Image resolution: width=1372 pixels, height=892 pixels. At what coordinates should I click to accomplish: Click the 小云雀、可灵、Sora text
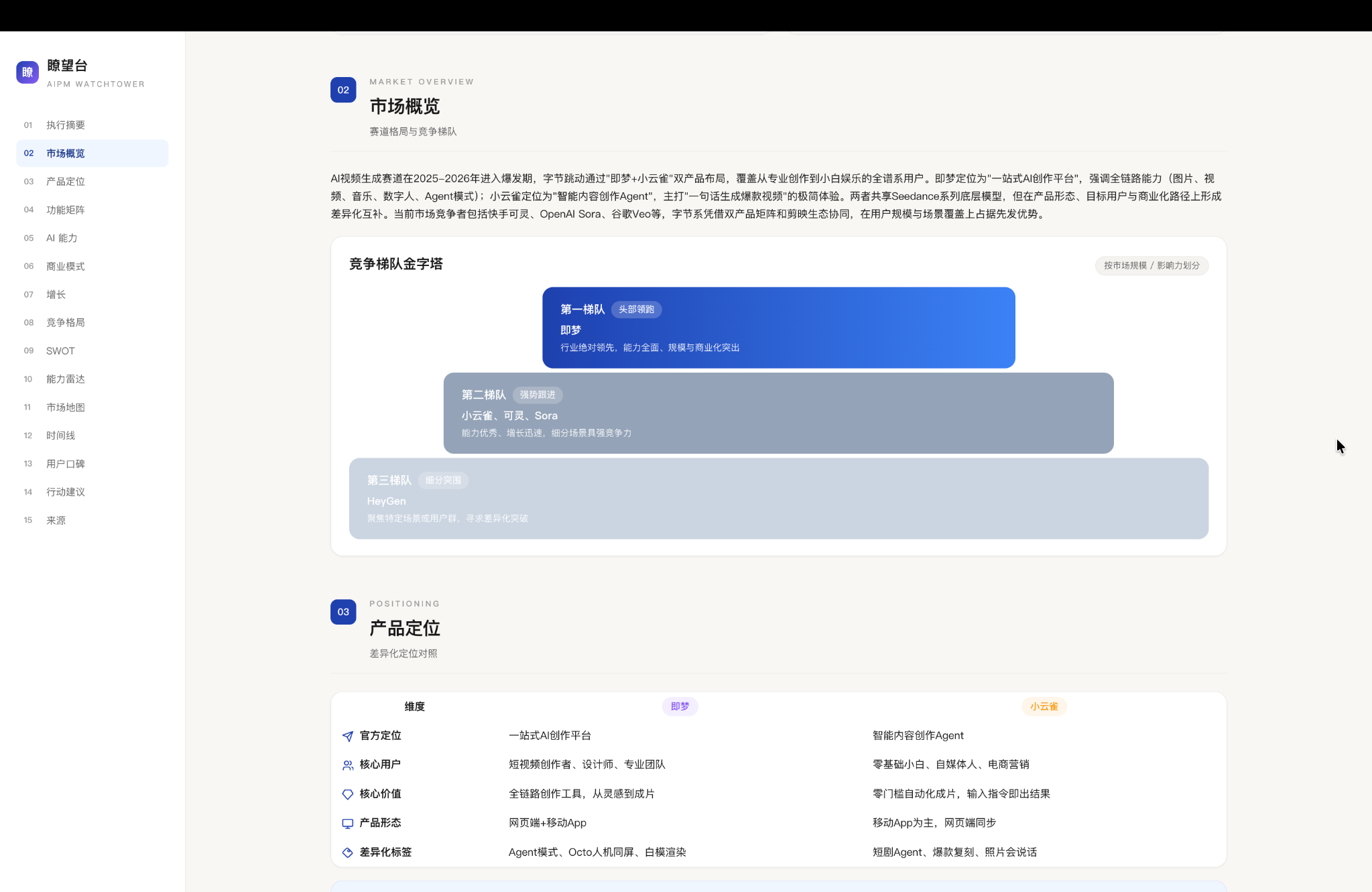click(x=509, y=416)
